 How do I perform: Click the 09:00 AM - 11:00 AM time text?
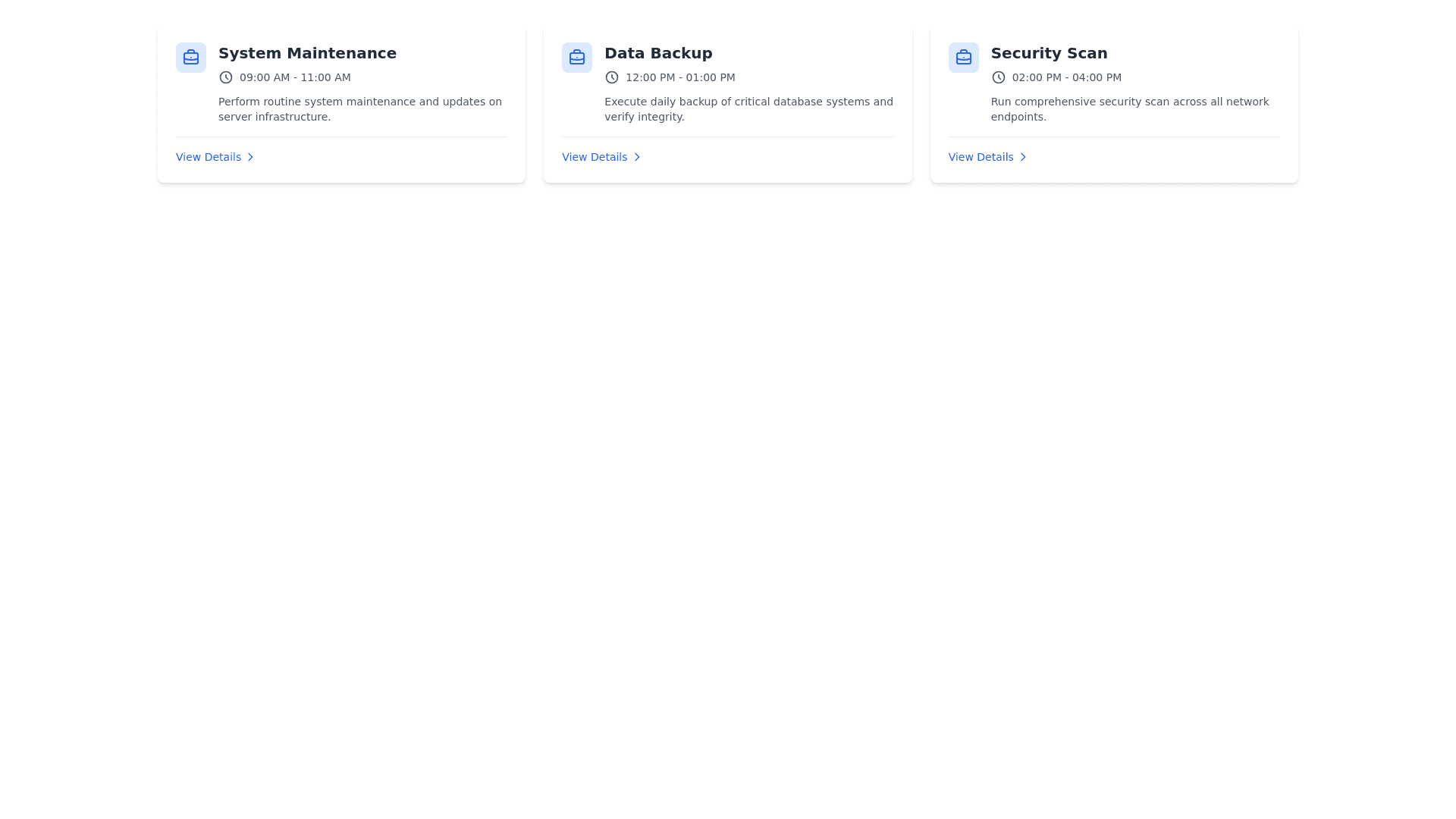point(295,77)
